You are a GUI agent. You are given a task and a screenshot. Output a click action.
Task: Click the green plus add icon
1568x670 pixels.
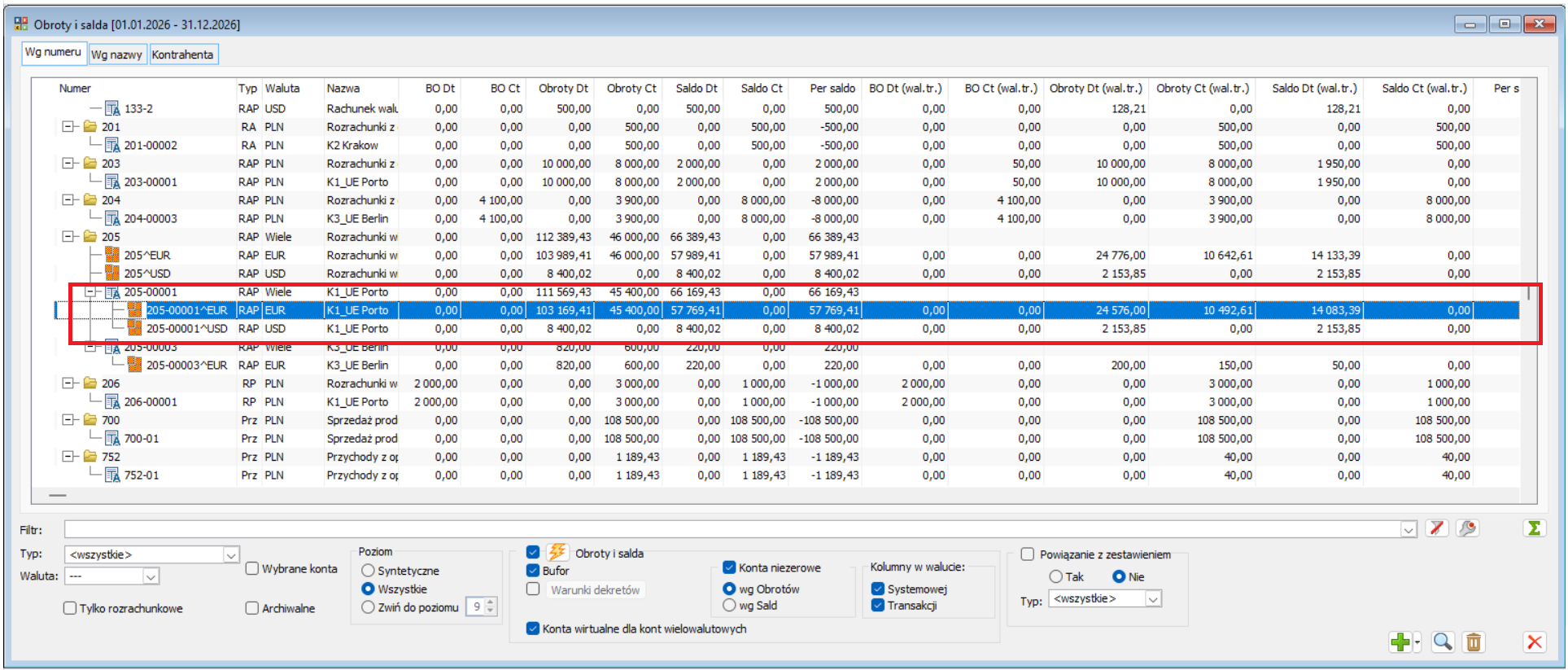(1400, 642)
